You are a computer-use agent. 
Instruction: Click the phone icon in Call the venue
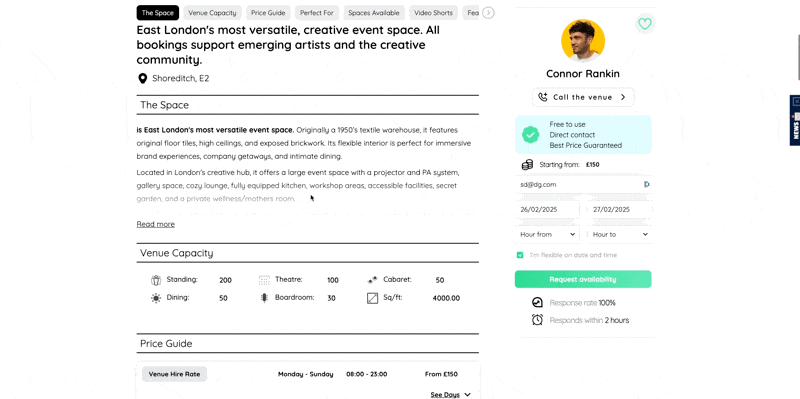(x=542, y=97)
